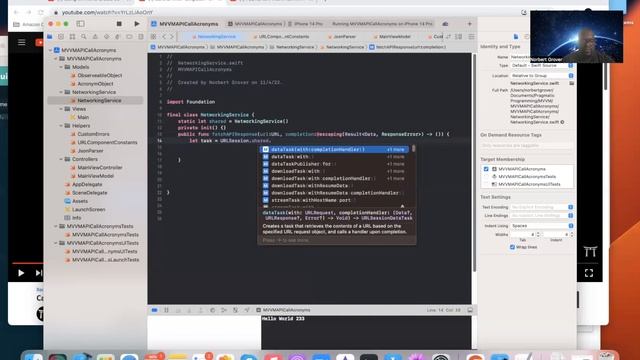Select downloadTask(with:completionHandler:) completion

point(335,179)
